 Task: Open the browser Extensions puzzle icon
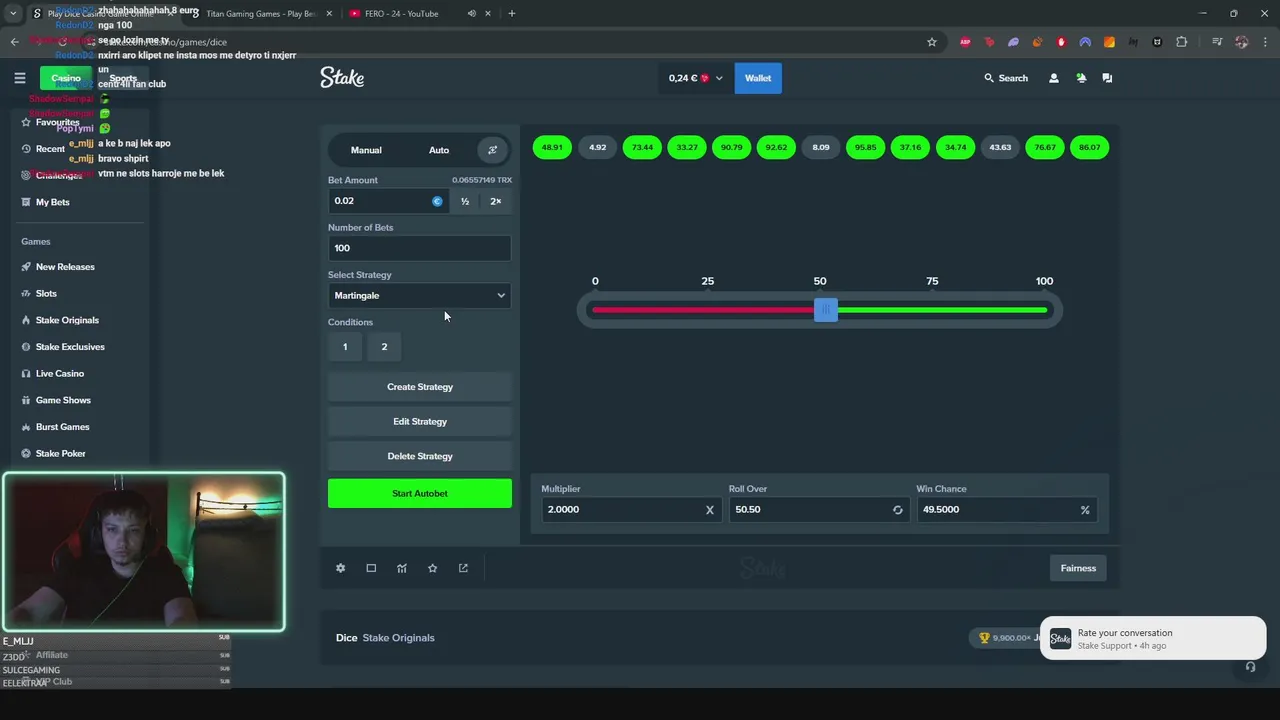tap(1182, 42)
